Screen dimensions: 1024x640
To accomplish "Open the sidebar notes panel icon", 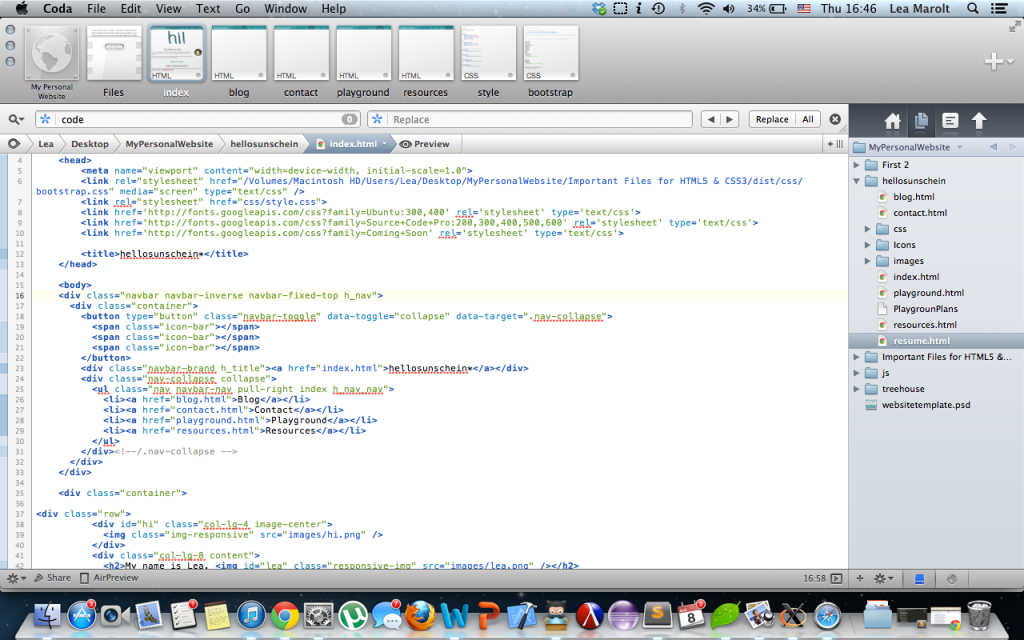I will click(x=950, y=121).
